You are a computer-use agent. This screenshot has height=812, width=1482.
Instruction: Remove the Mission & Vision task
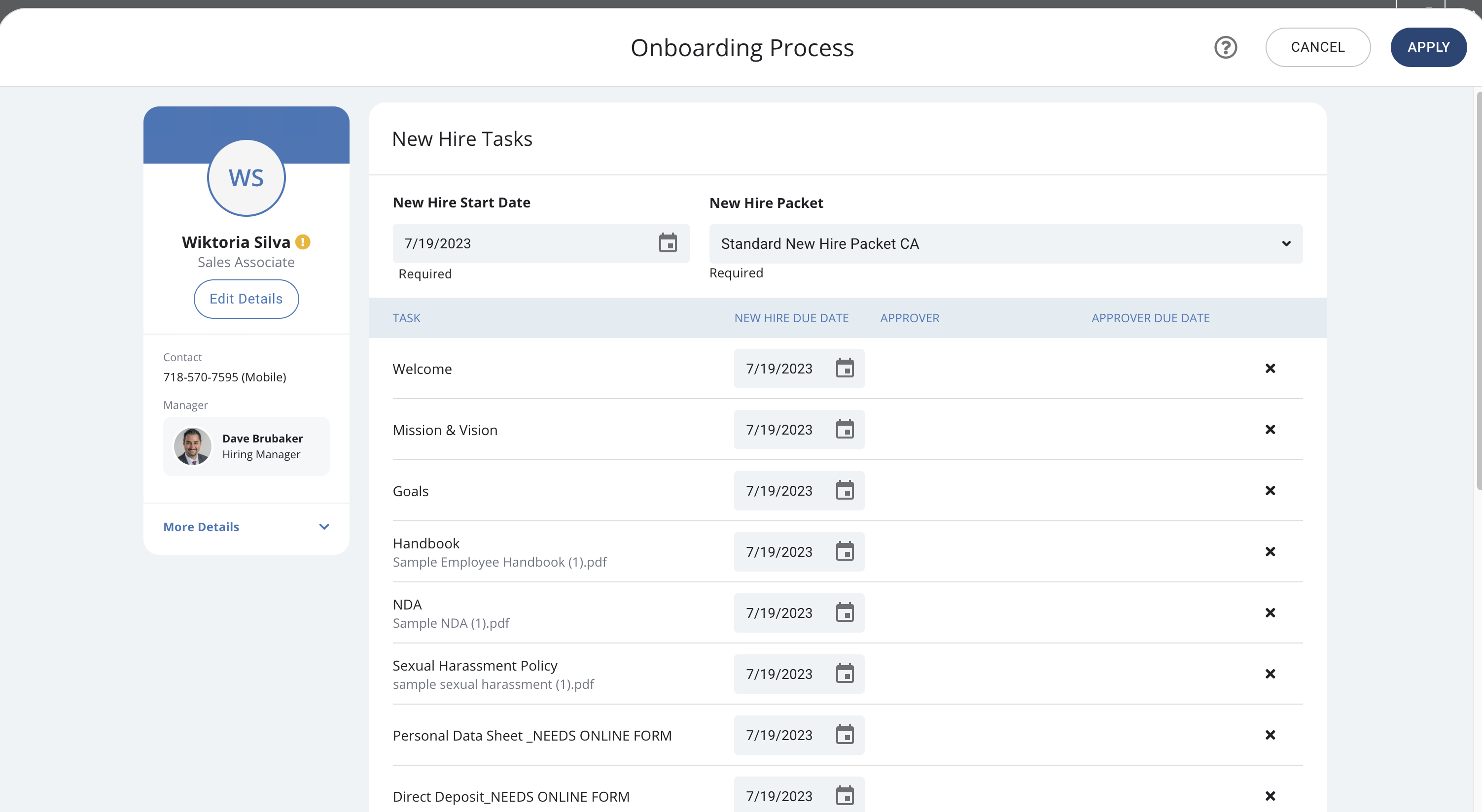click(1270, 430)
